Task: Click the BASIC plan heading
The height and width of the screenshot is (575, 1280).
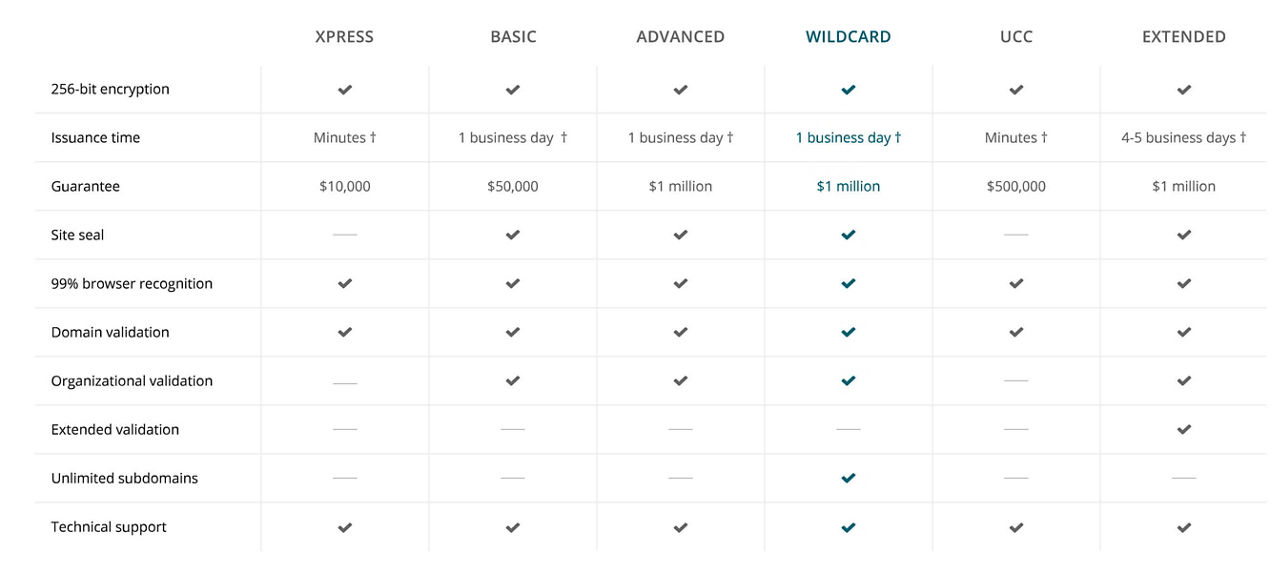Action: tap(513, 37)
